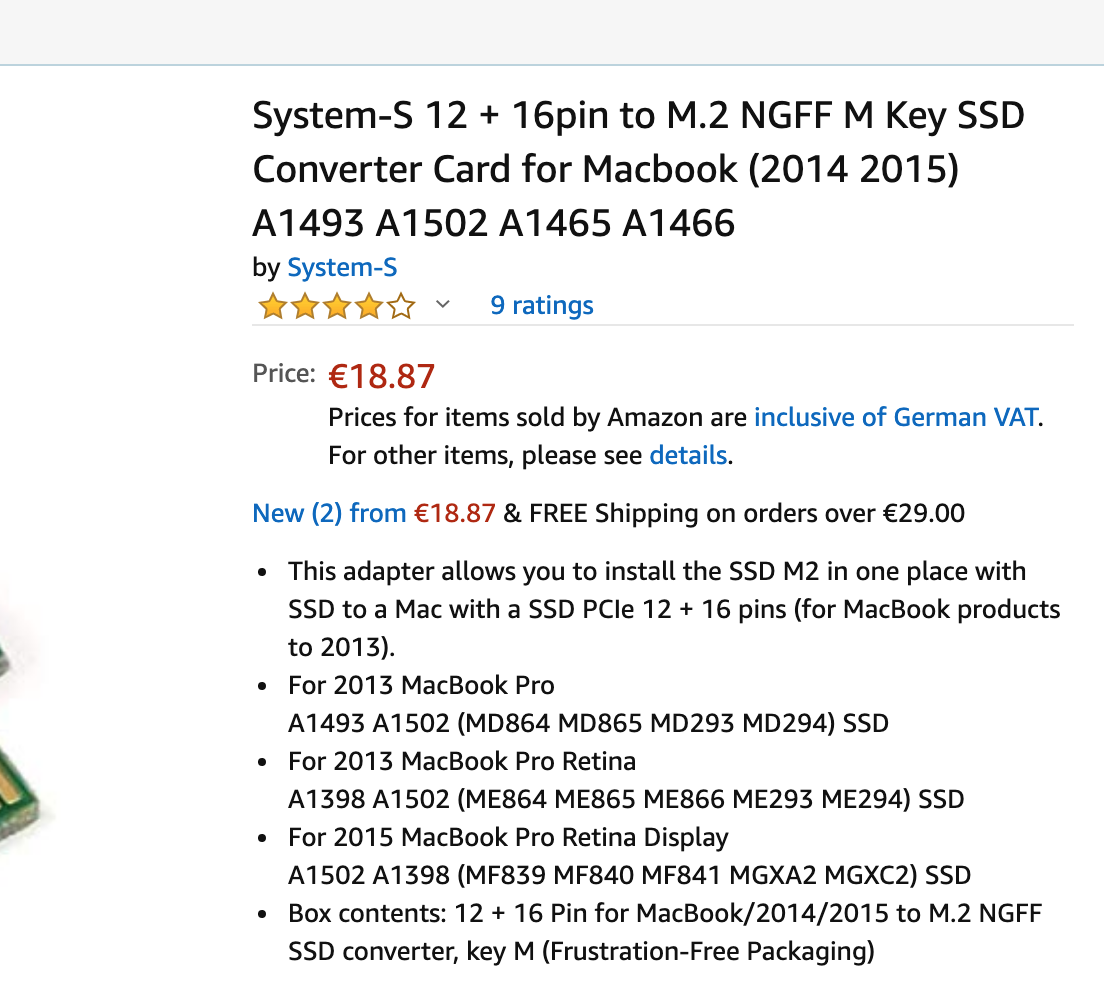
Task: Click the empty fifth rating star
Action: point(401,306)
